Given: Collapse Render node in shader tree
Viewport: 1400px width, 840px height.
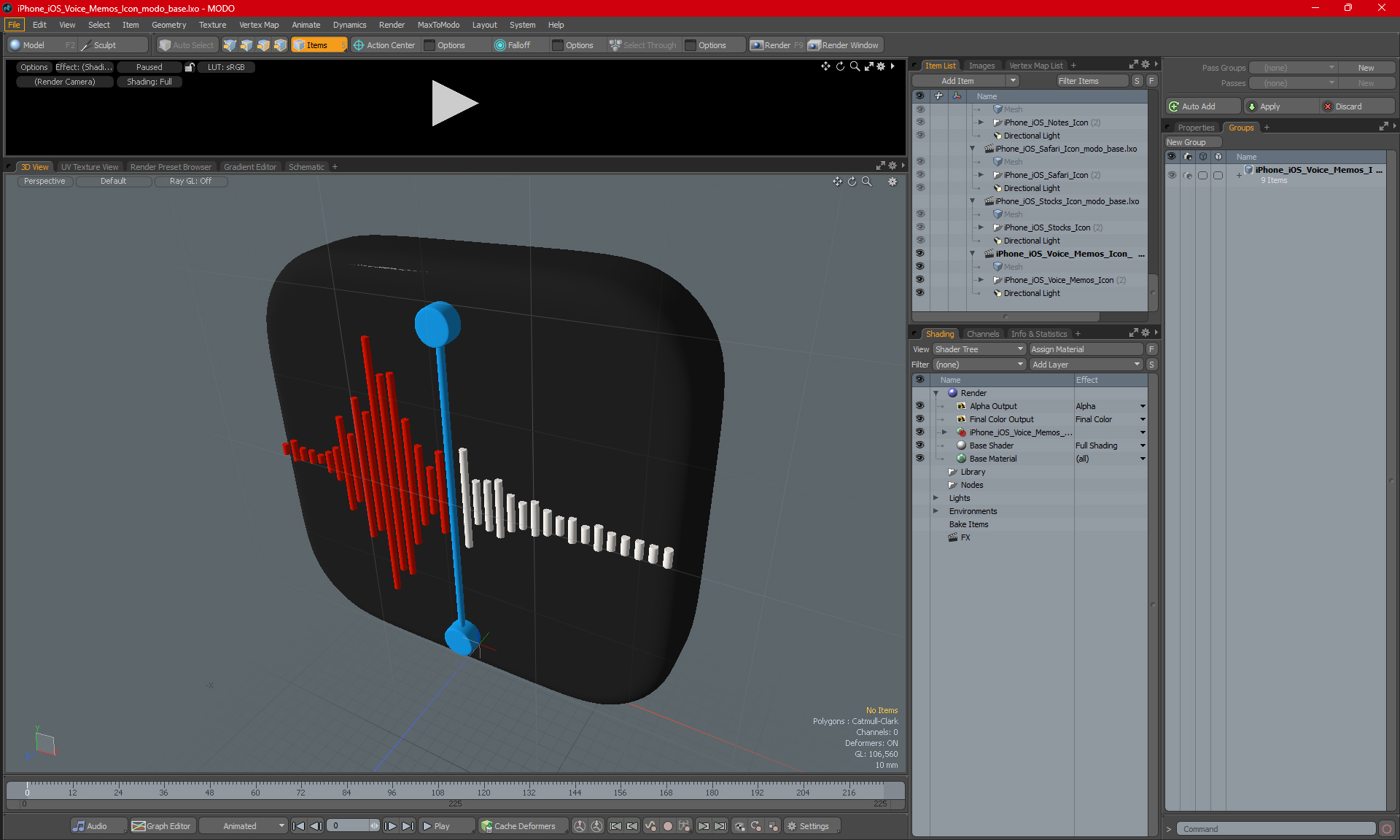Looking at the screenshot, I should (x=936, y=393).
